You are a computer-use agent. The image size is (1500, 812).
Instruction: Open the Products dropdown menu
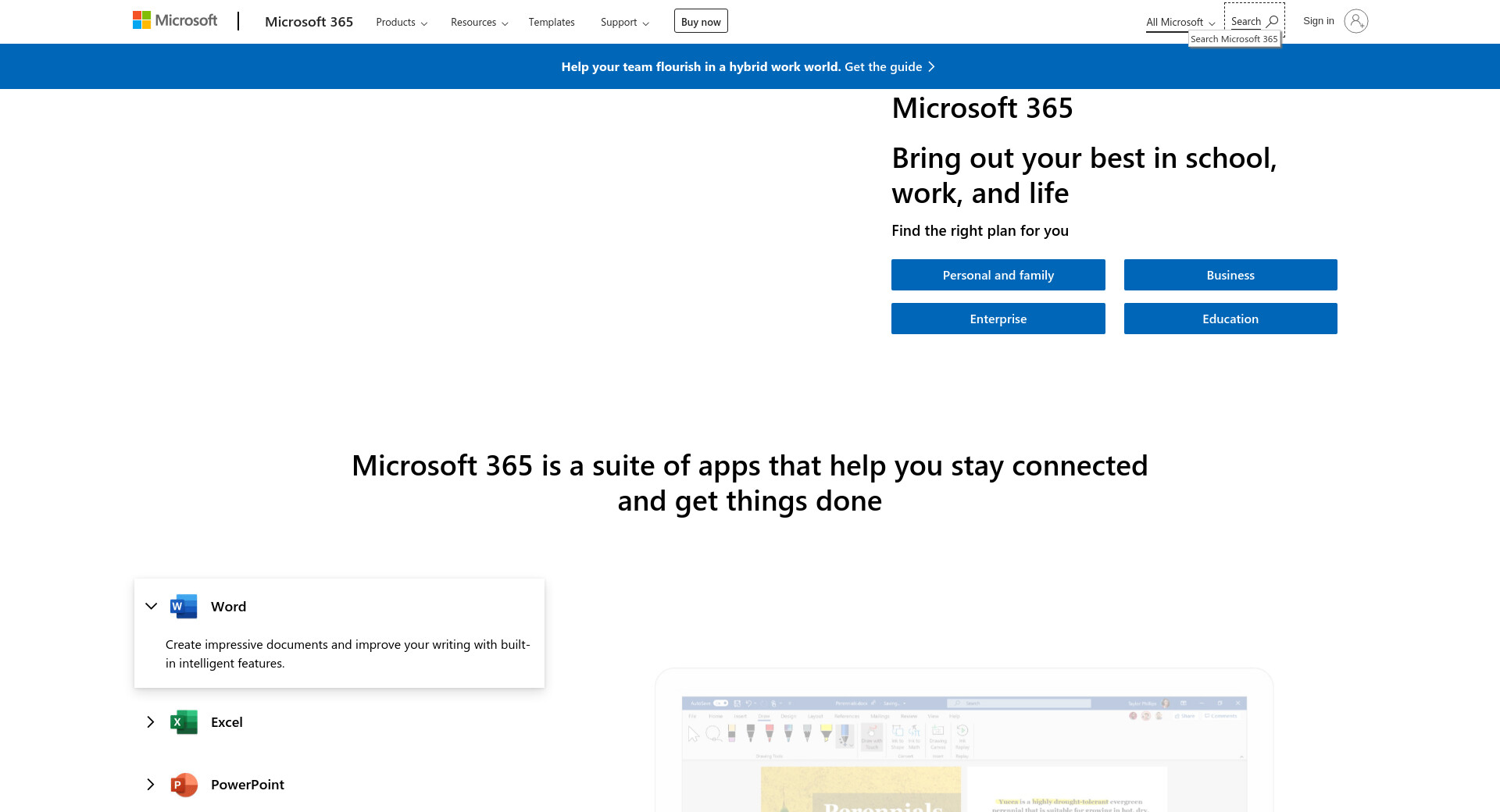pos(402,22)
